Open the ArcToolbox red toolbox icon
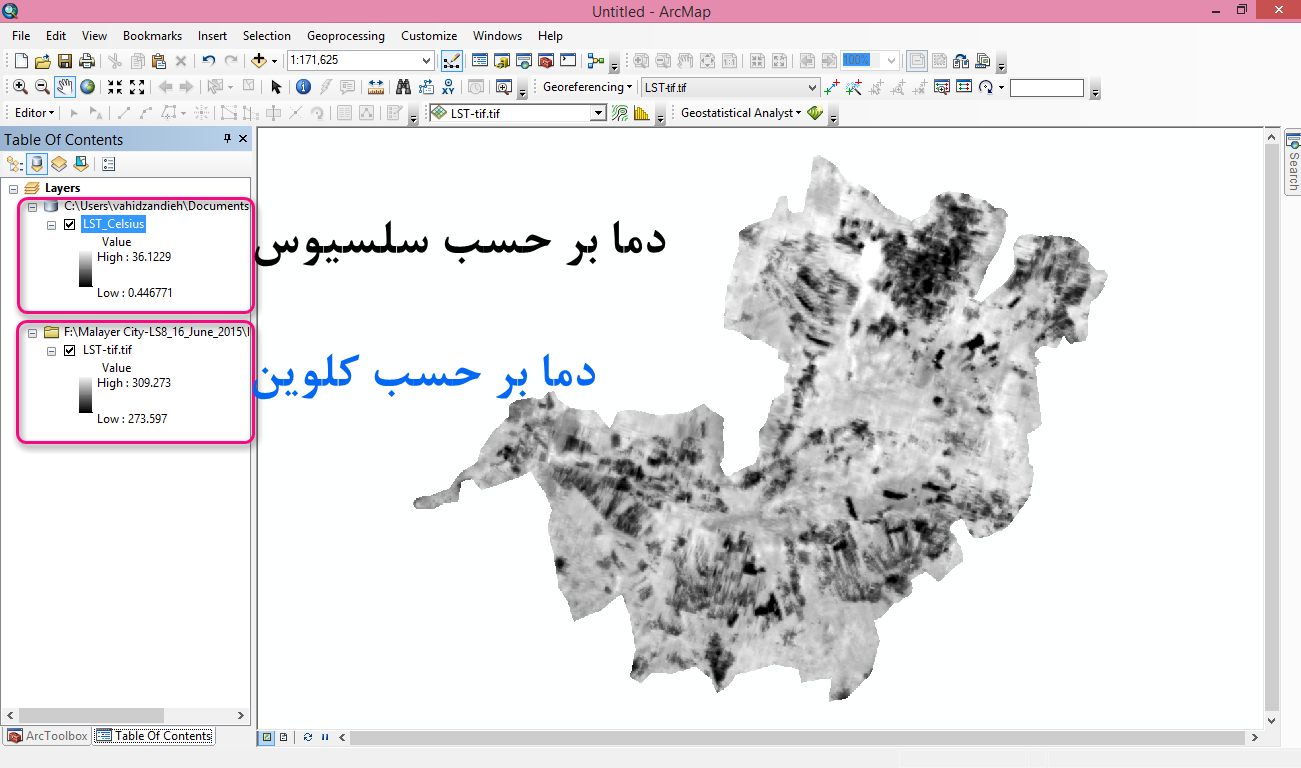 pyautogui.click(x=546, y=61)
